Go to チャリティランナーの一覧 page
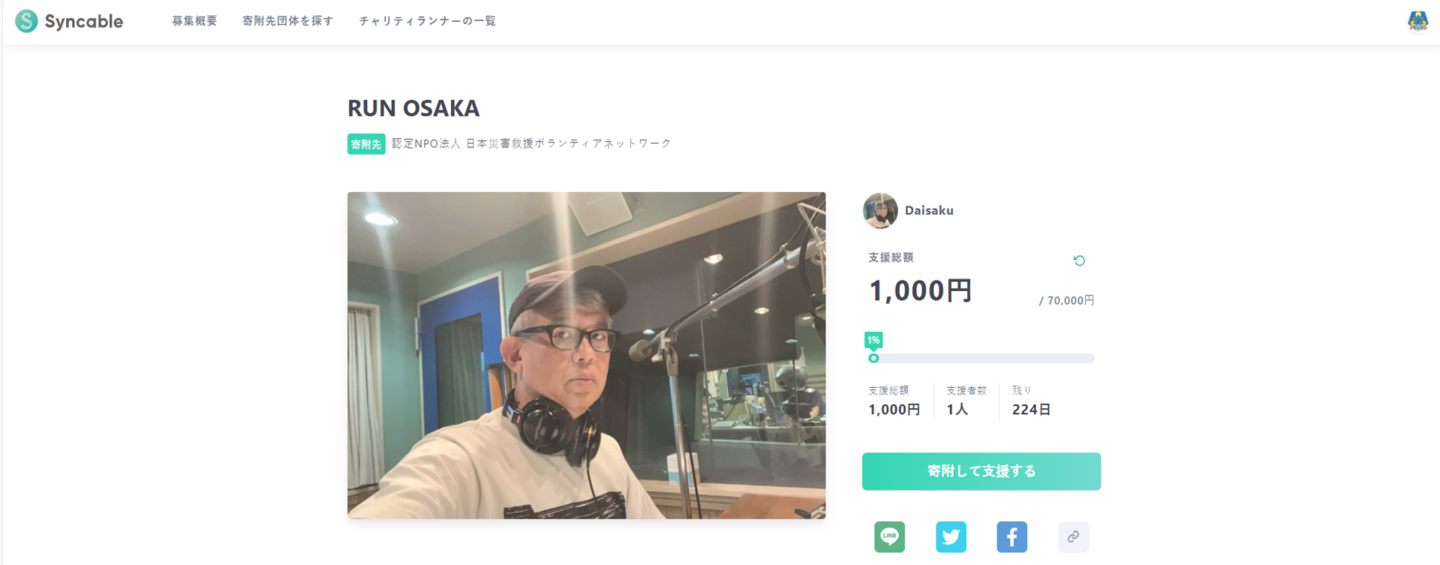The height and width of the screenshot is (565, 1440). pyautogui.click(x=427, y=21)
